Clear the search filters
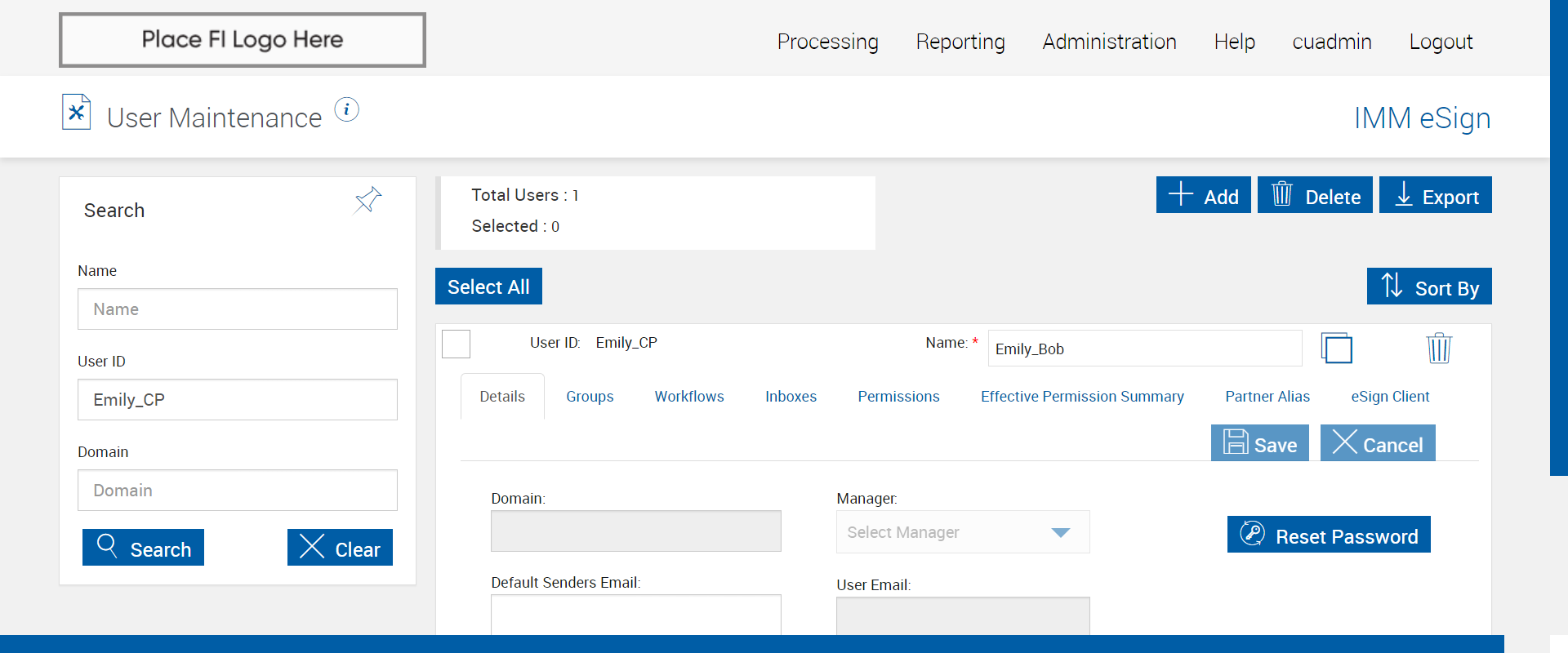The height and width of the screenshot is (653, 1568). click(x=340, y=548)
